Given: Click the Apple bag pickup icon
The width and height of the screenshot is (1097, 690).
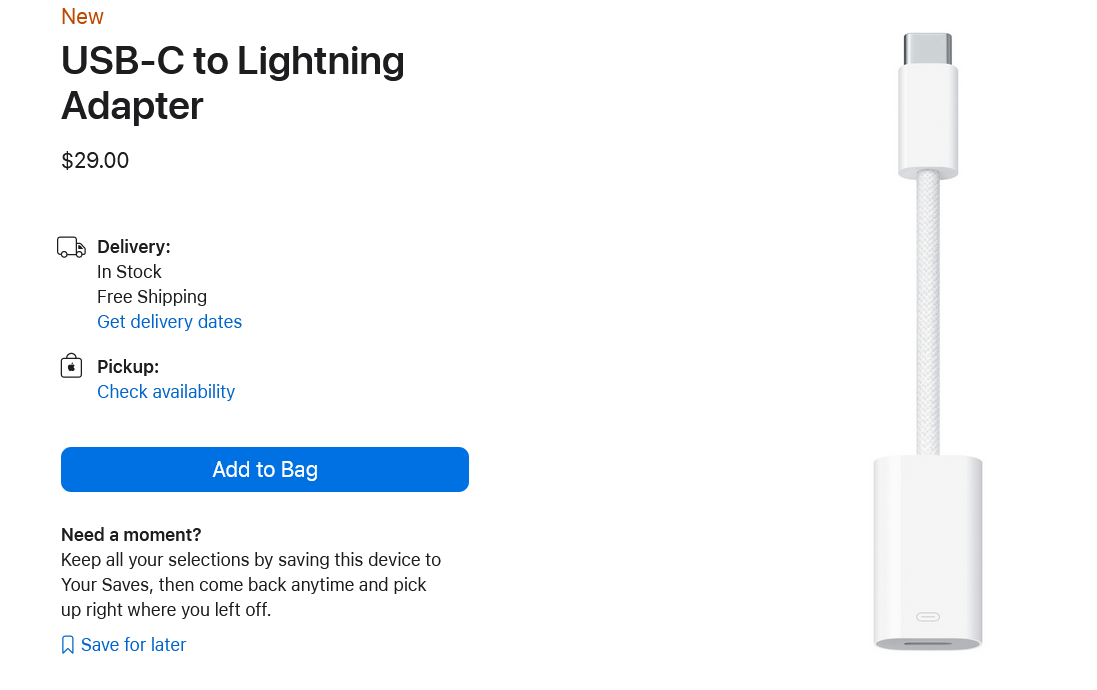Looking at the screenshot, I should 71,366.
